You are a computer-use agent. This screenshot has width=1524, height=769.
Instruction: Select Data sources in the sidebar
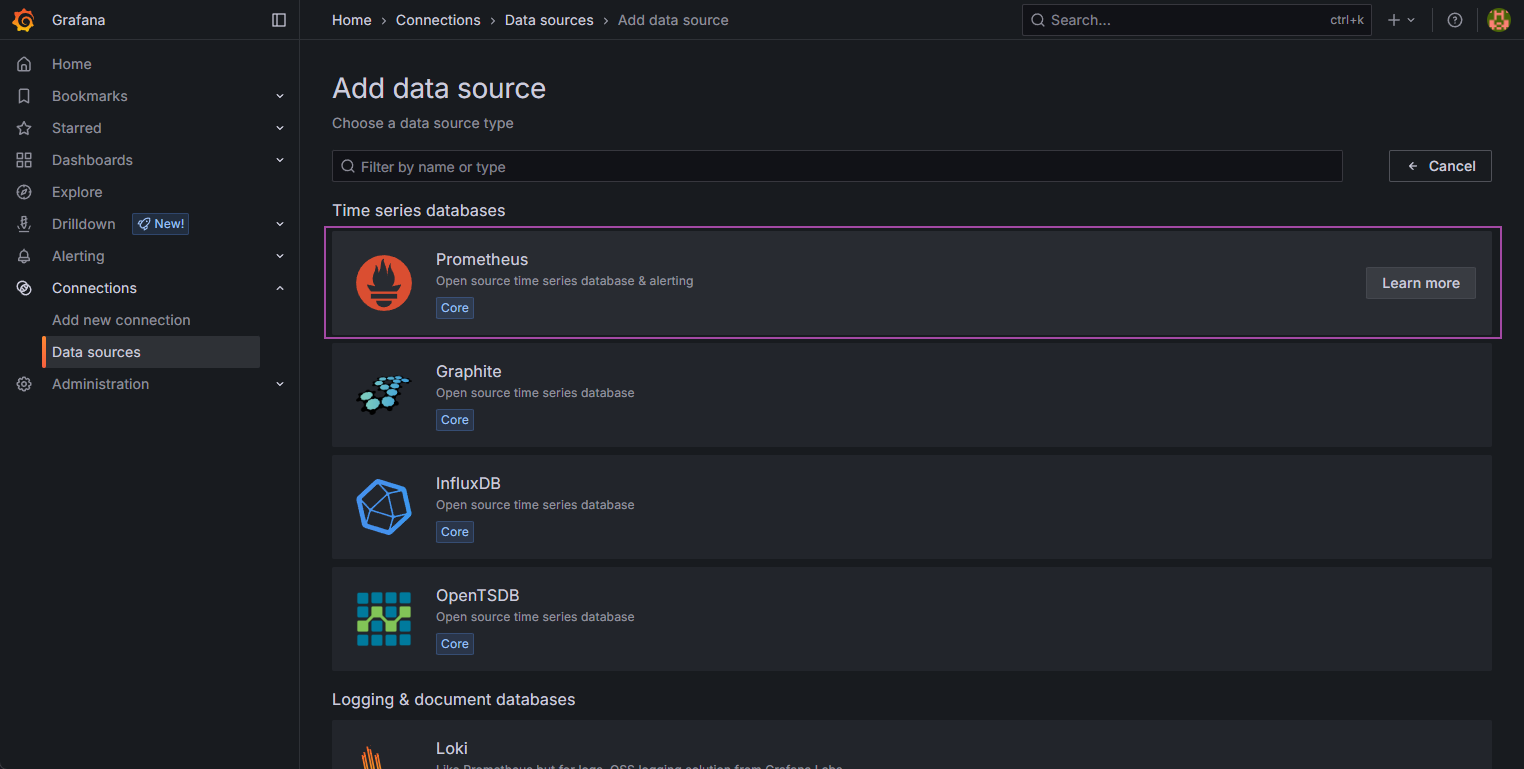tap(96, 352)
